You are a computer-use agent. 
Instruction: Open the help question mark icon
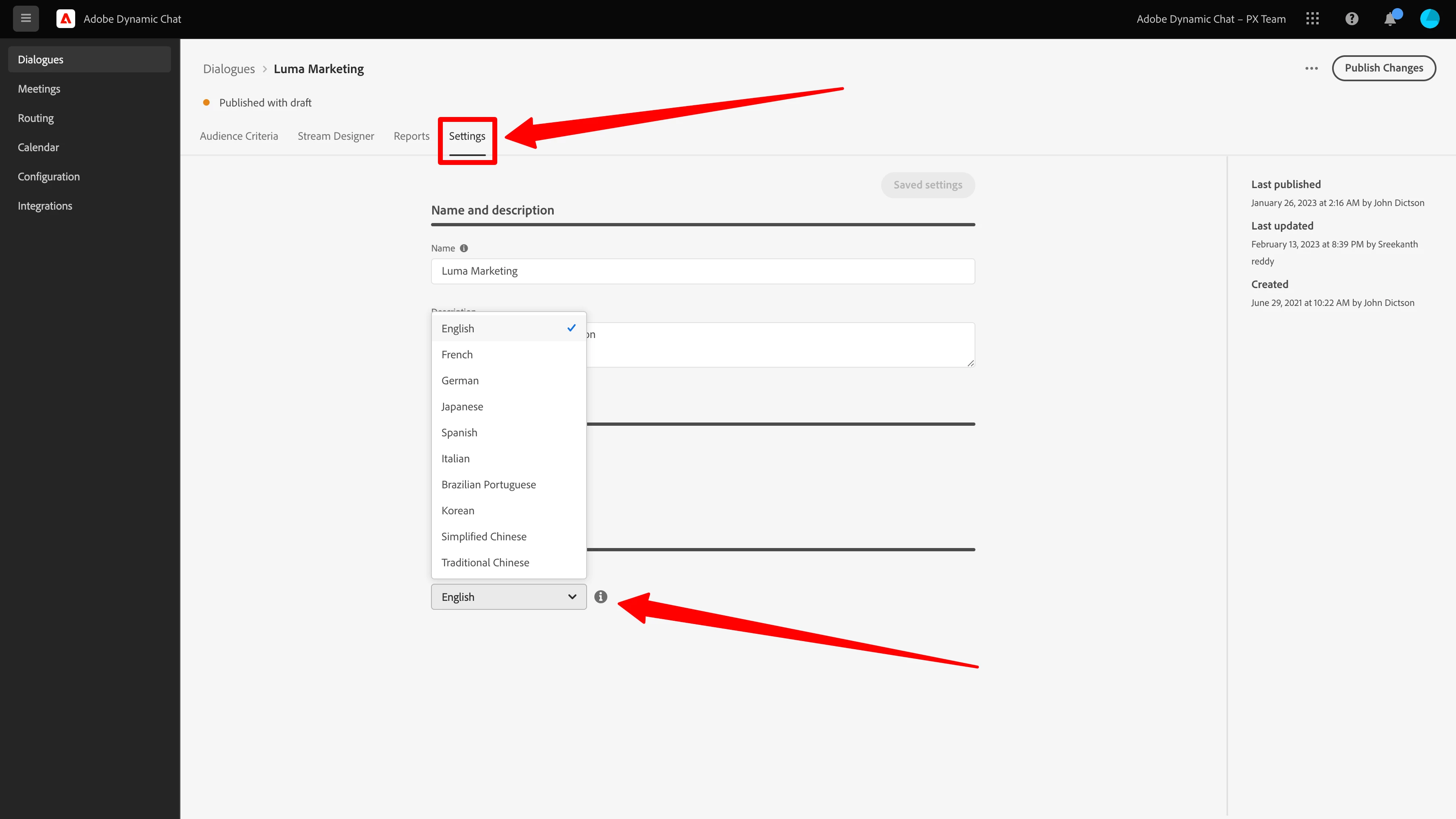[1352, 19]
